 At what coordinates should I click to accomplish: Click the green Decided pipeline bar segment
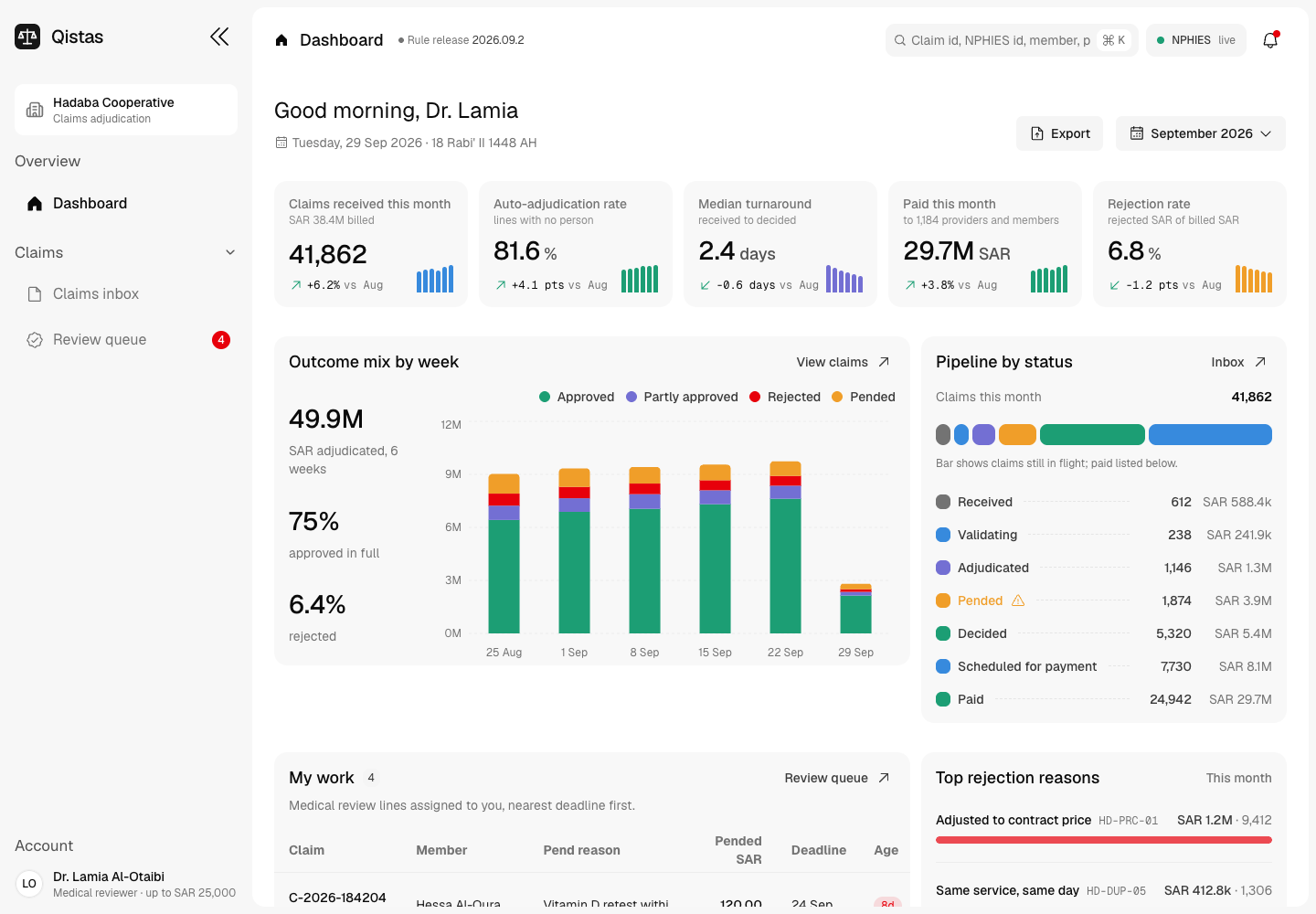1092,435
